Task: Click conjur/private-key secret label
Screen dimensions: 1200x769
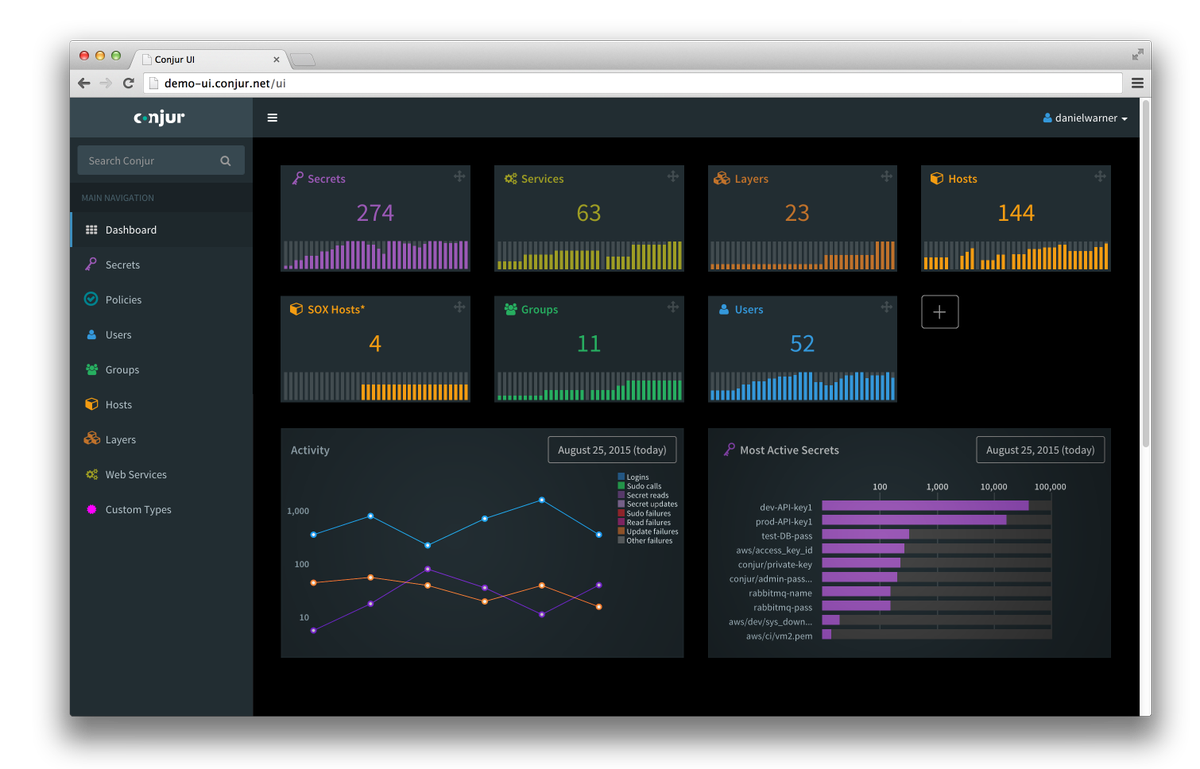Action: coord(775,564)
